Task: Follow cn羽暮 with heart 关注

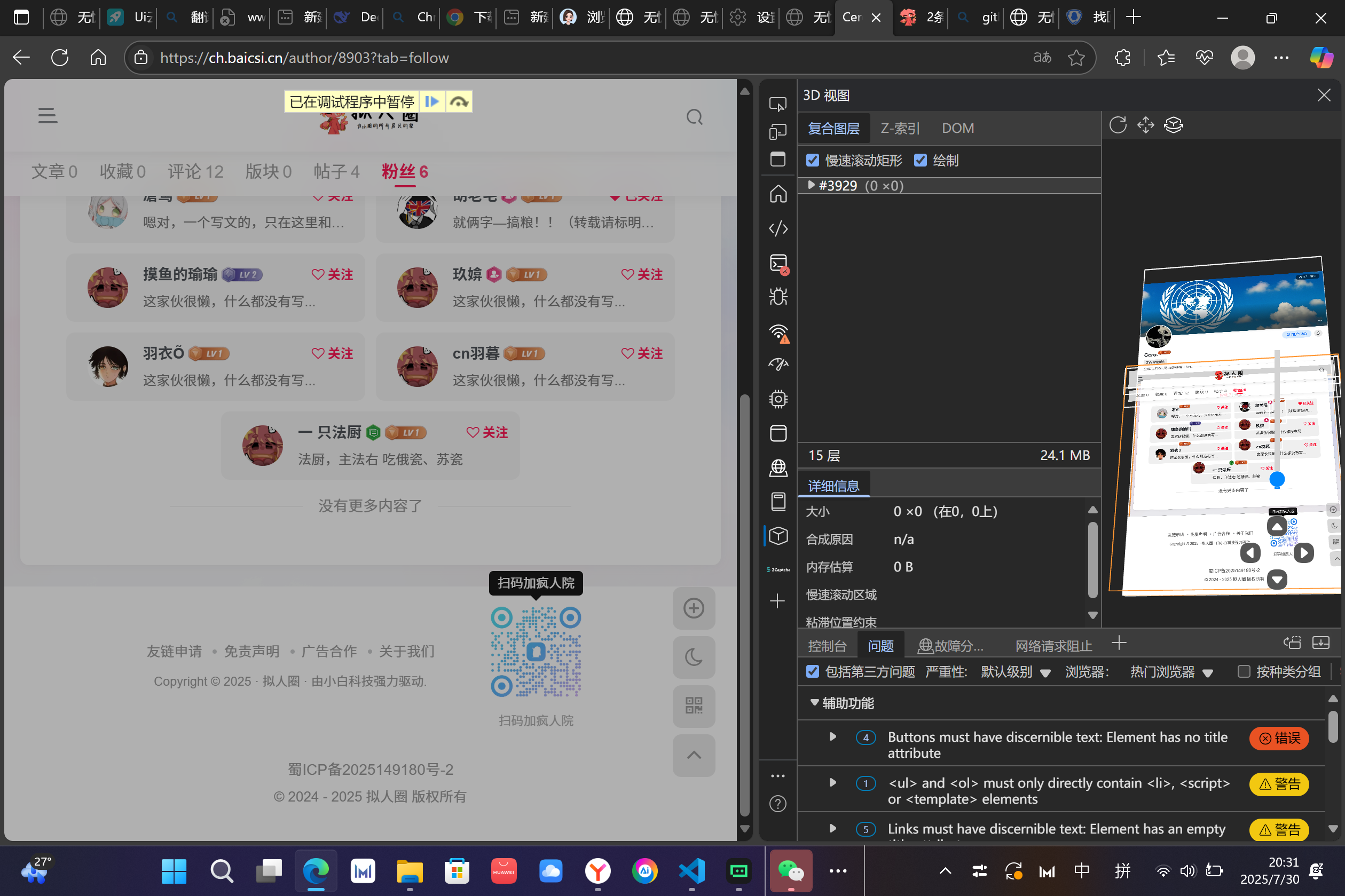Action: pos(642,354)
